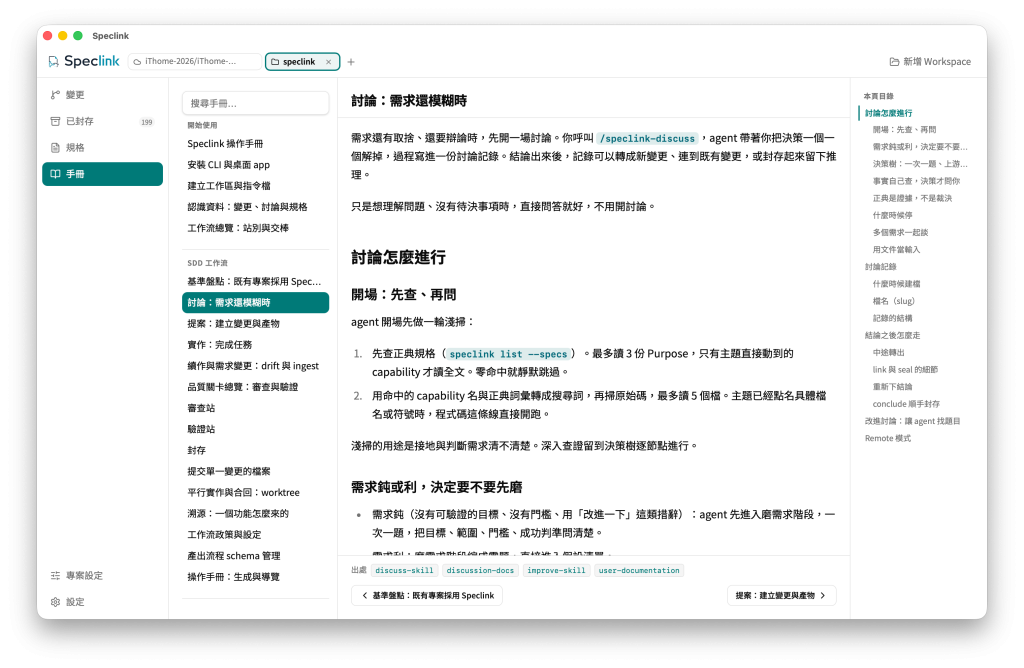Jump to 討論怎麼進行 in page outline
The width and height of the screenshot is (1024, 668).
tap(888, 113)
